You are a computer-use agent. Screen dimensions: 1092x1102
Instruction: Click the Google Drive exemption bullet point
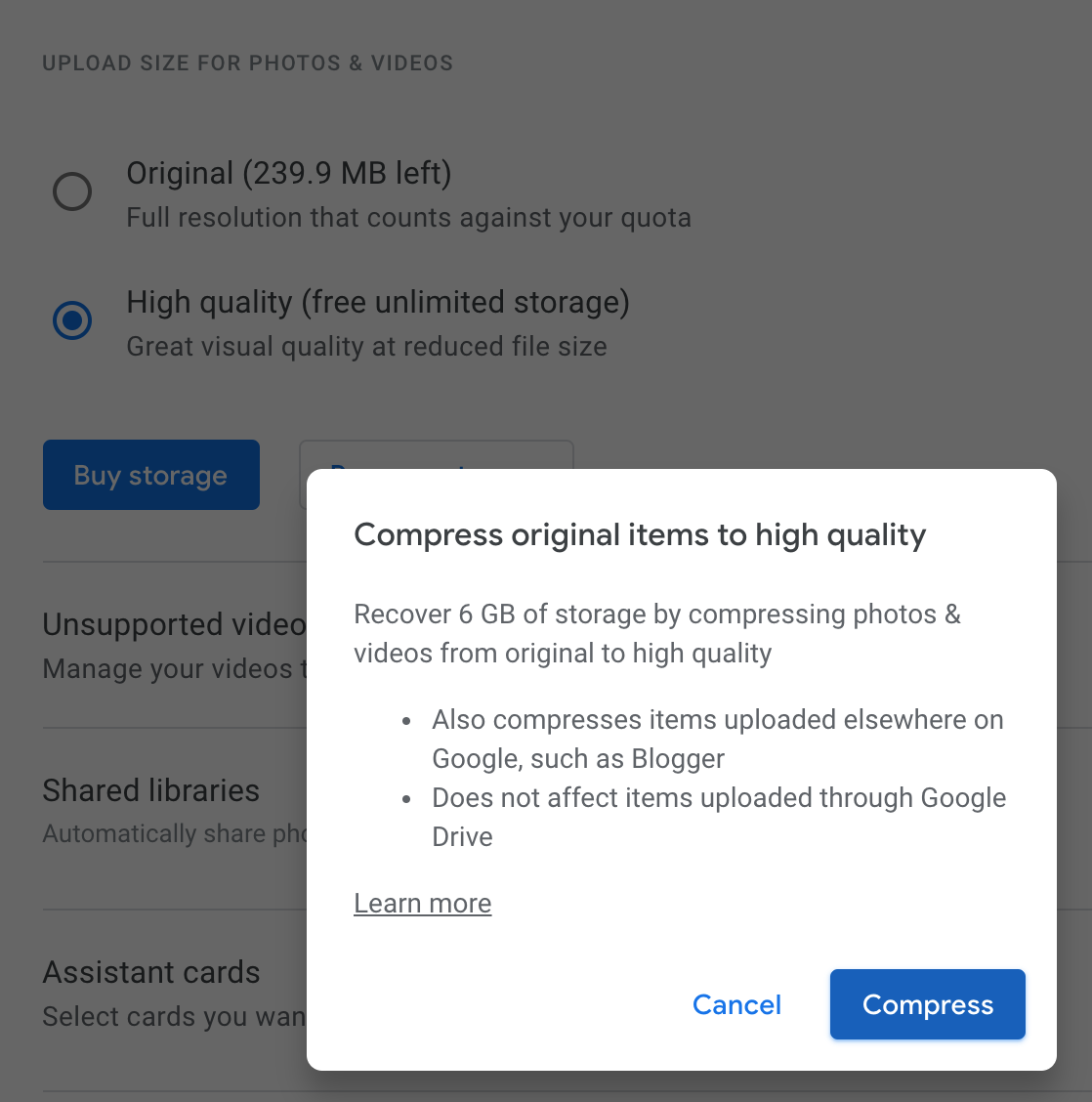(719, 817)
